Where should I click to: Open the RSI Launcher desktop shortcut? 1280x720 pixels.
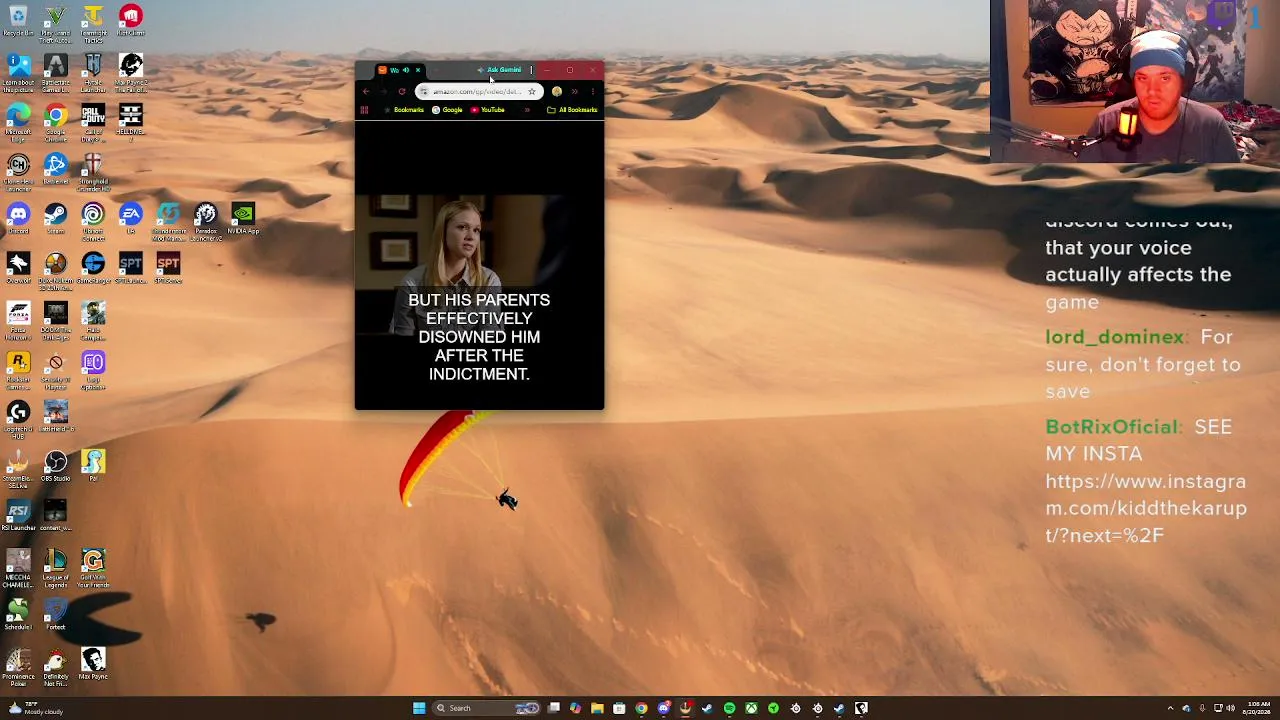coord(18,516)
